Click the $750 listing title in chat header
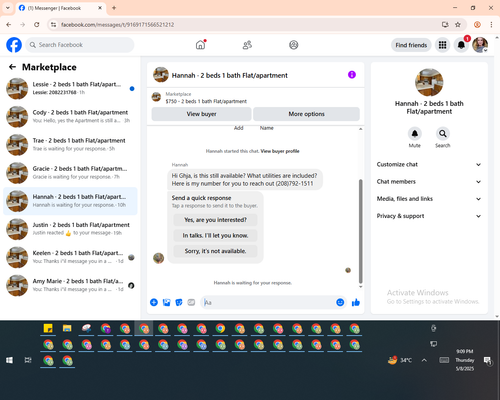500x400 pixels. [206, 101]
